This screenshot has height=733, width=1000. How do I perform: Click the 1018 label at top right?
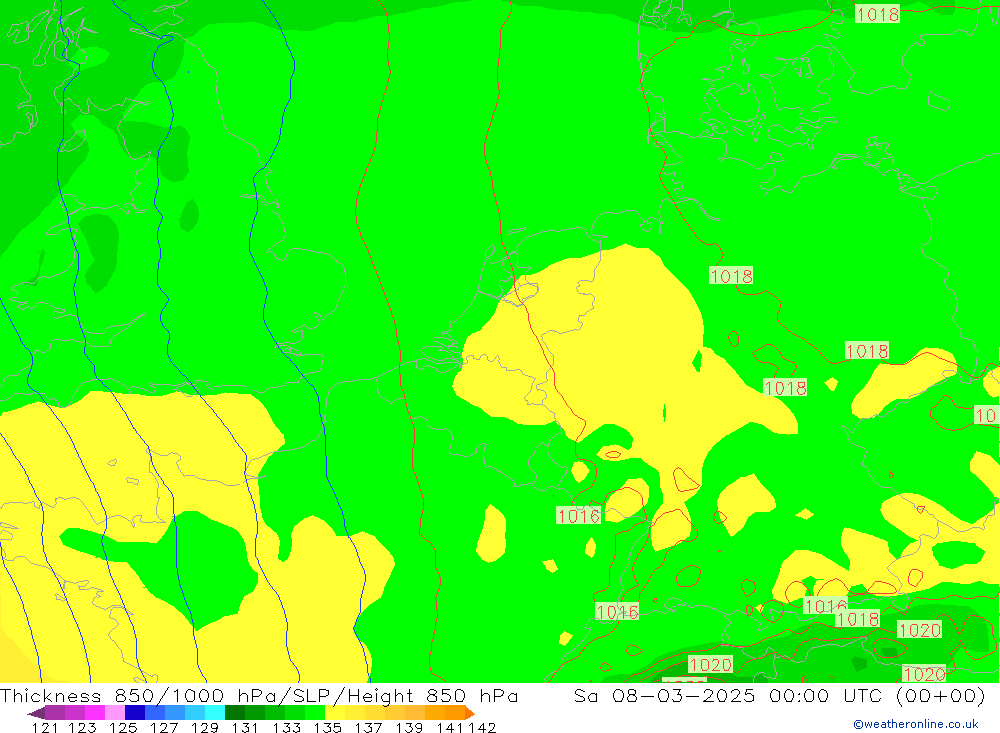878,14
